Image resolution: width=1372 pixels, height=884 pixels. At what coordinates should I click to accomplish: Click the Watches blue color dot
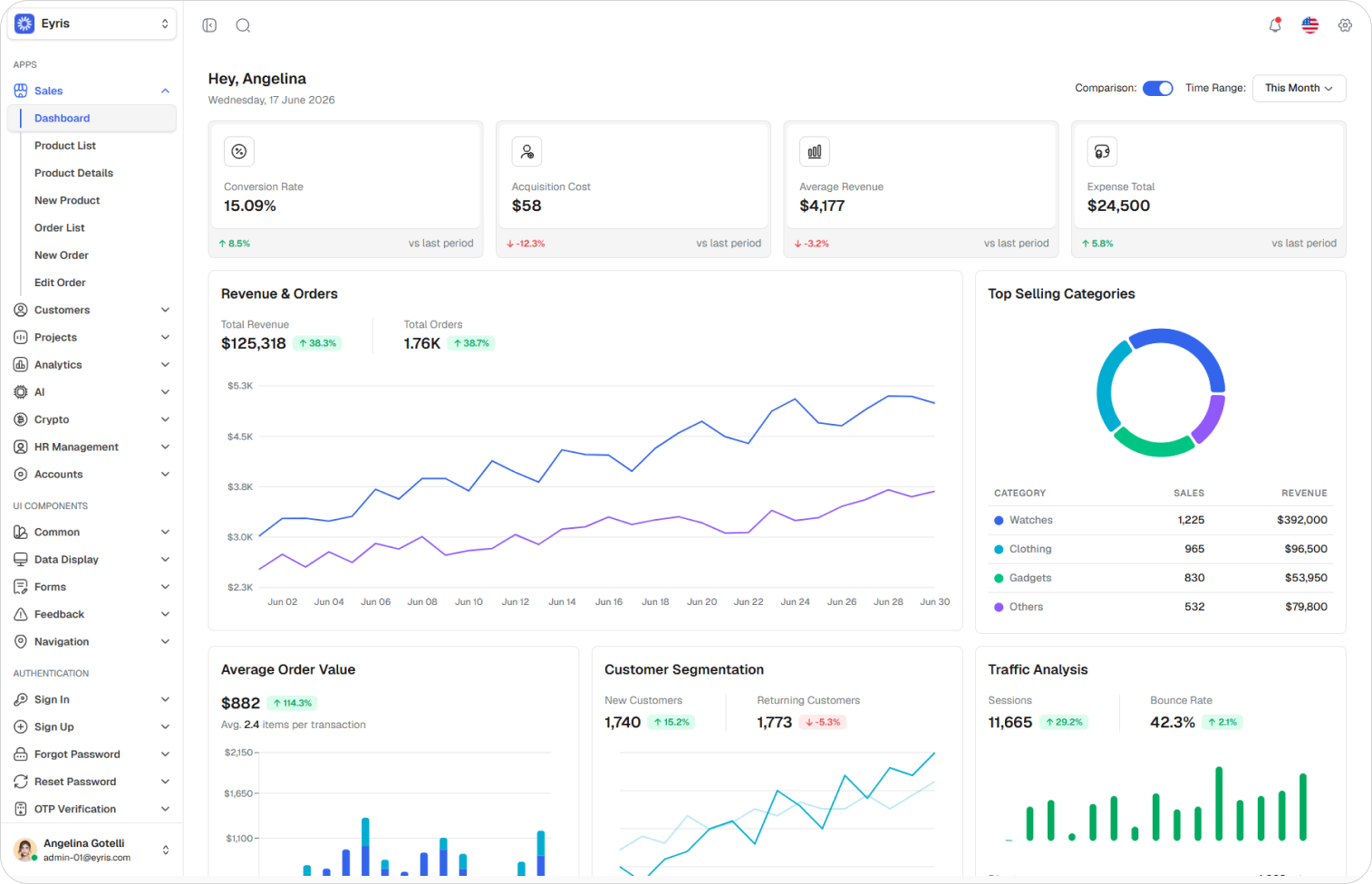click(x=999, y=521)
